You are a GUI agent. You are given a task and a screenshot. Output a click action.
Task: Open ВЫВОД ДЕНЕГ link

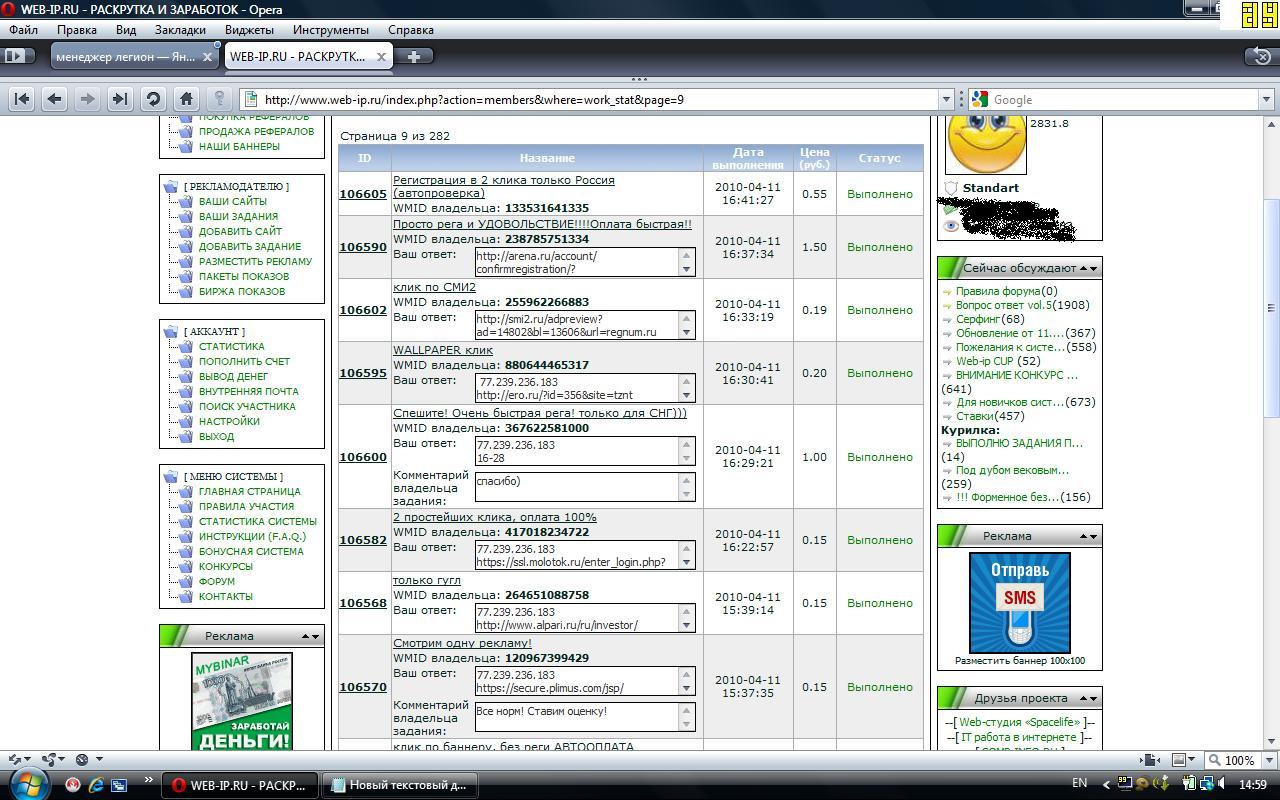tap(233, 376)
